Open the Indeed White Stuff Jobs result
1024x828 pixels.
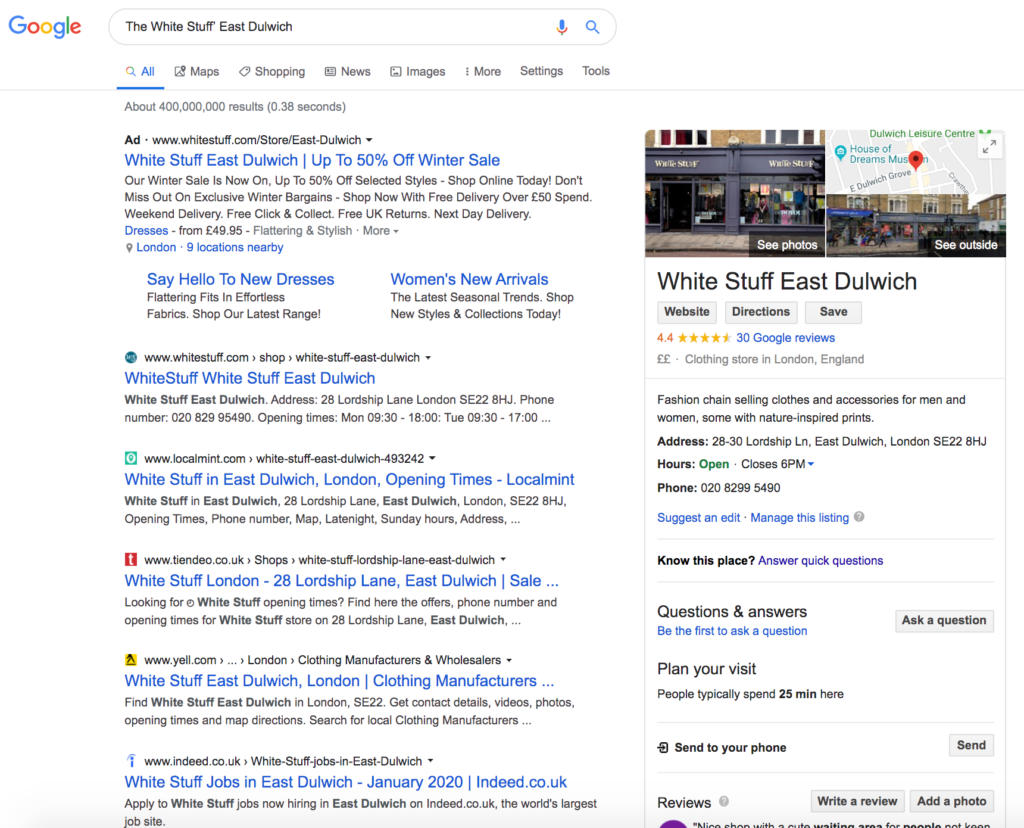[345, 782]
